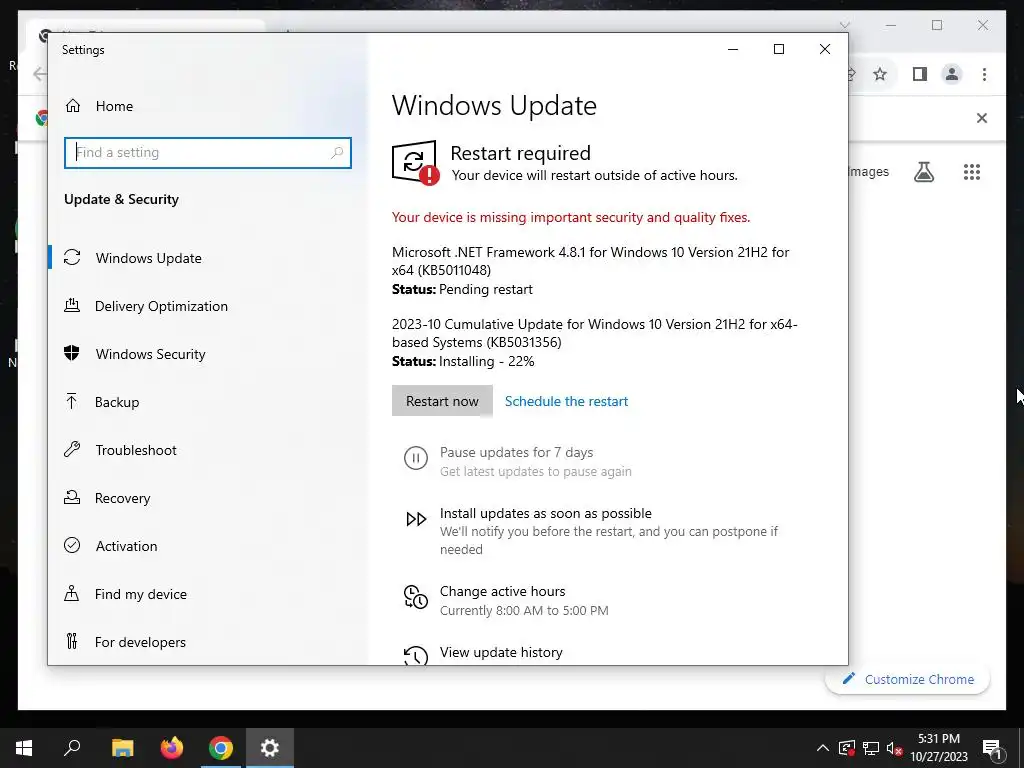Click Chrome's bookmark star icon
The width and height of the screenshot is (1024, 768).
pyautogui.click(x=880, y=74)
